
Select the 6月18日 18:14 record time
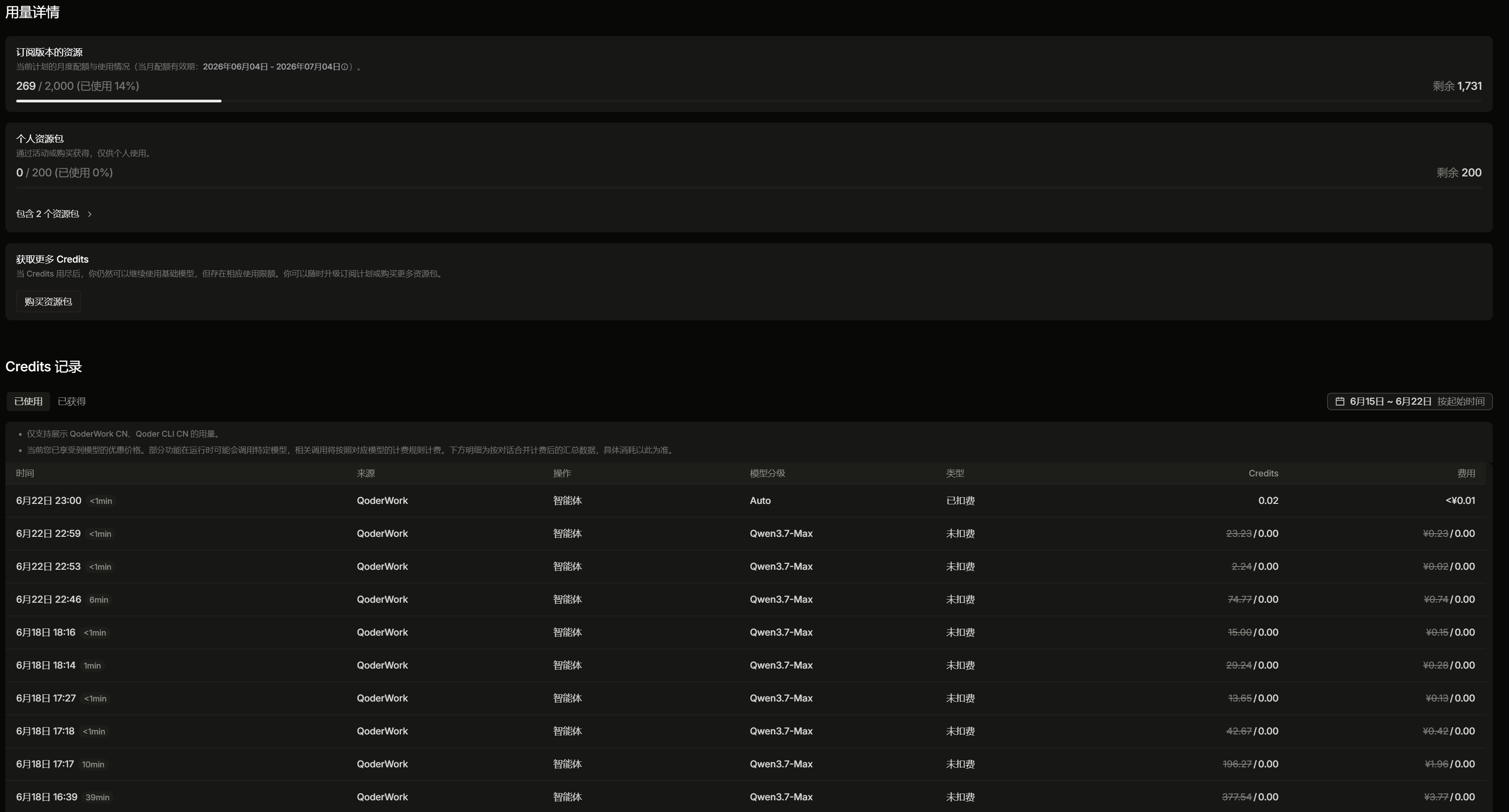tap(46, 665)
